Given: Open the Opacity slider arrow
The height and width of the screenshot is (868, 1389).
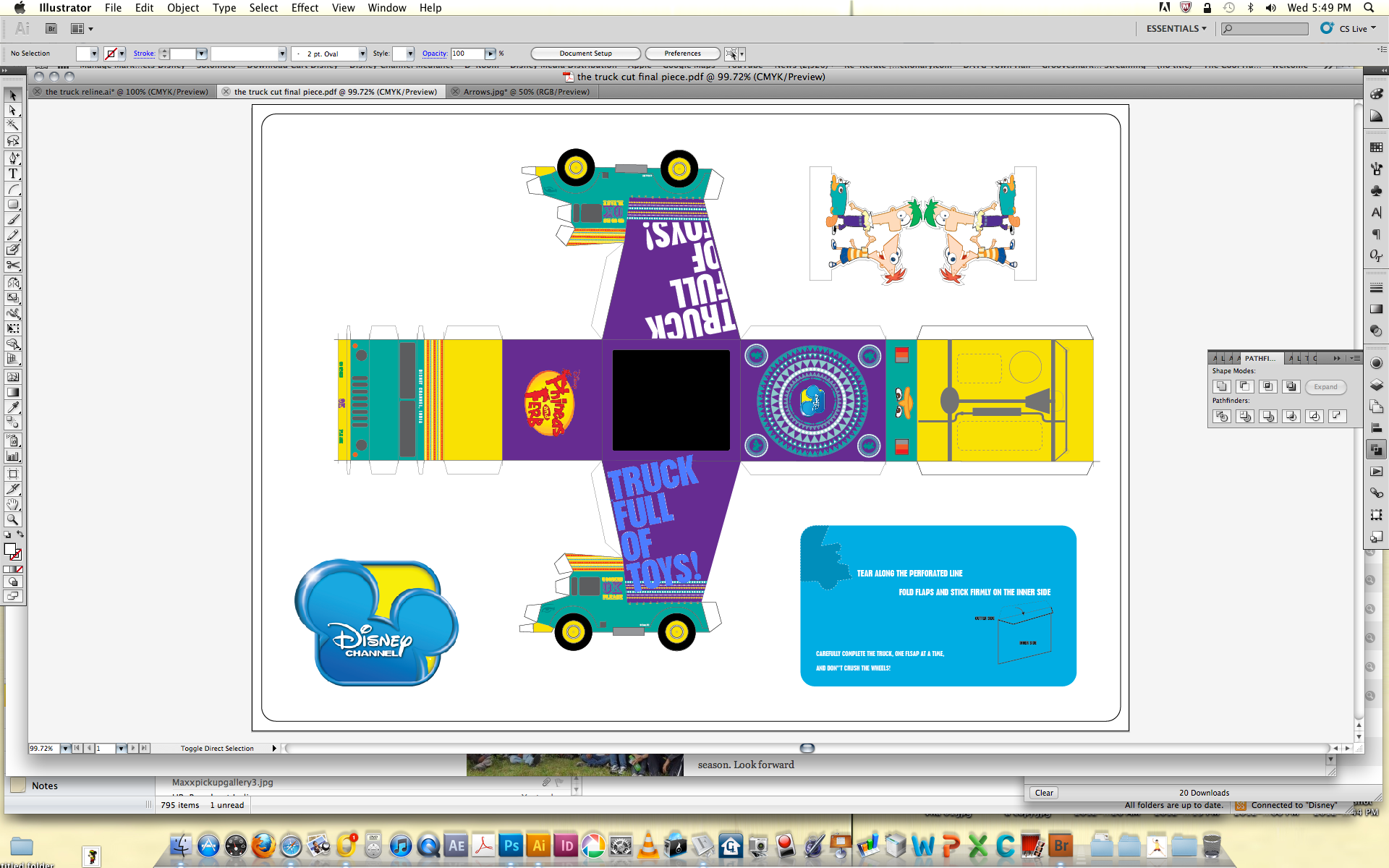Looking at the screenshot, I should click(490, 54).
